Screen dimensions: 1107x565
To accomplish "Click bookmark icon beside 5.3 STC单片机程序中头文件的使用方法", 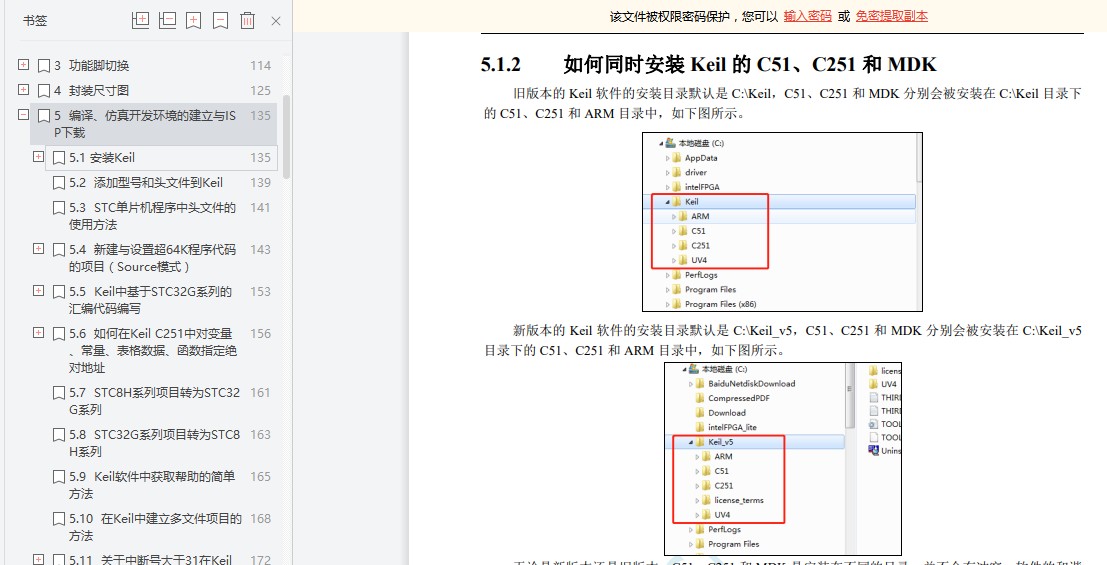I will (59, 208).
